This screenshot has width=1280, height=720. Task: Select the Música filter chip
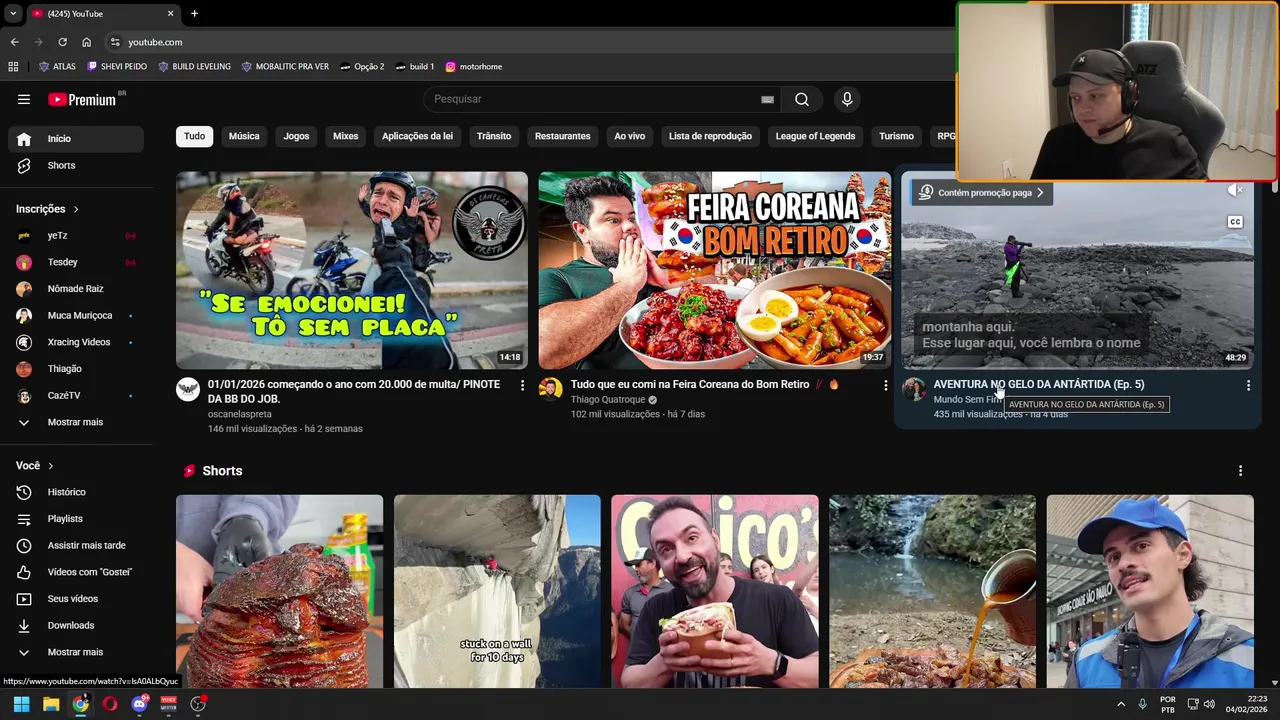pyautogui.click(x=244, y=136)
